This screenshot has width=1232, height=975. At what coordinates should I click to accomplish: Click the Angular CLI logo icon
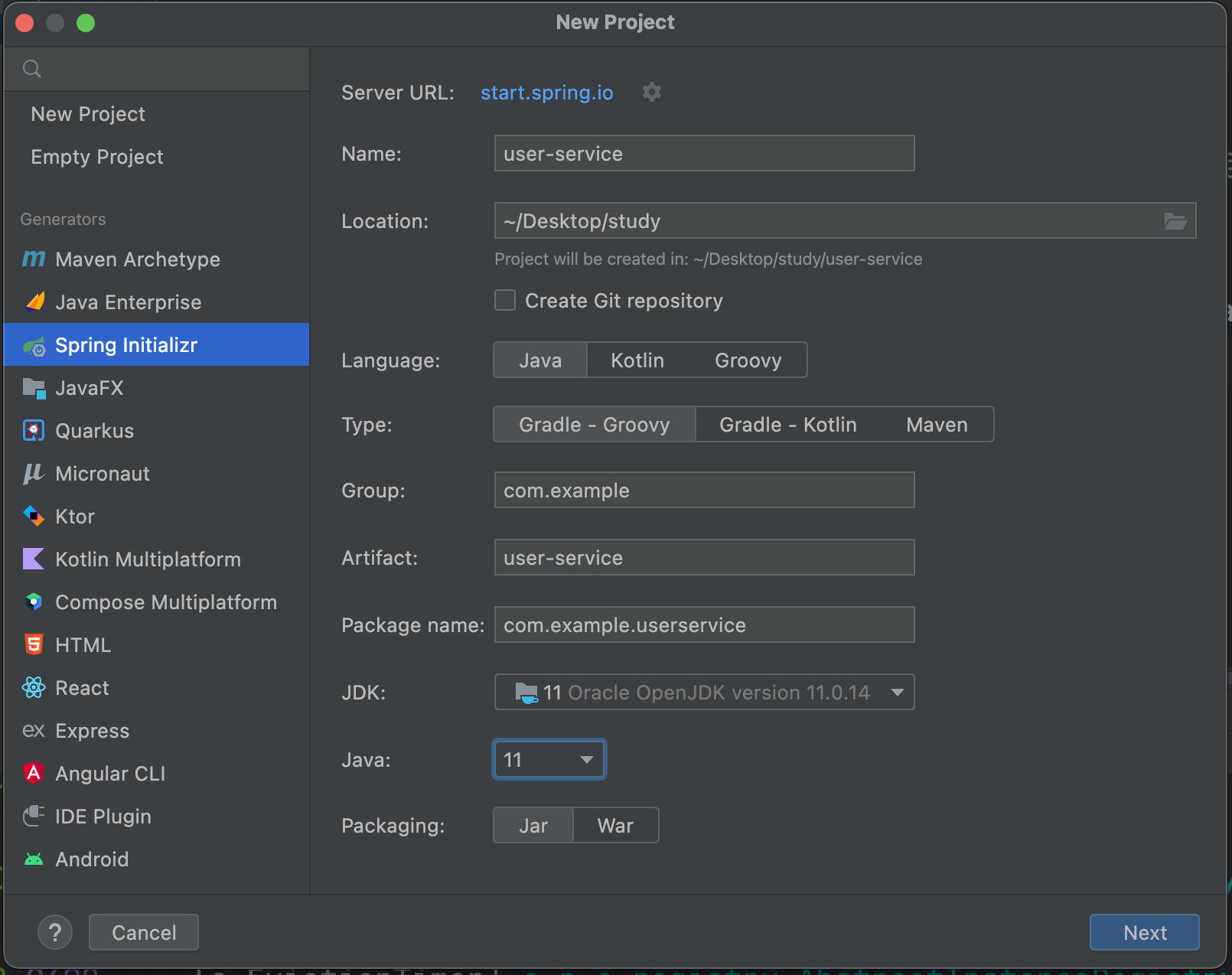pos(34,773)
